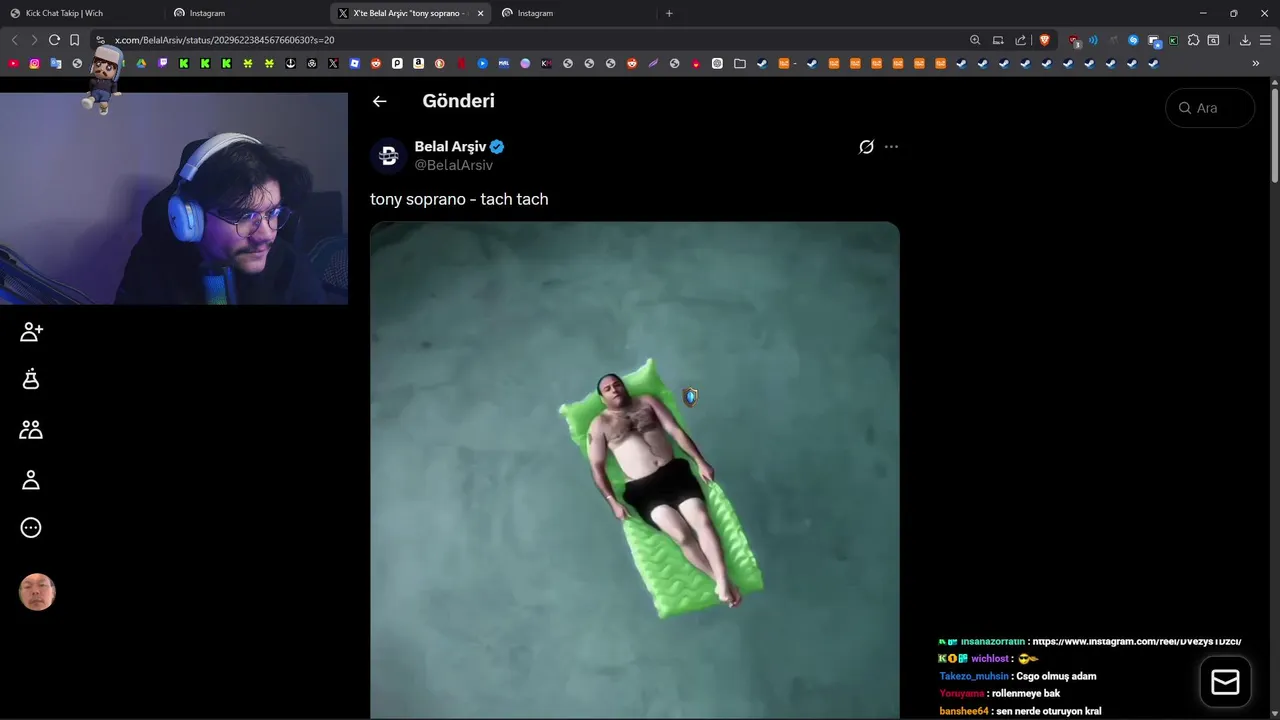
Task: Open site settings icon in address bar
Action: (100, 40)
